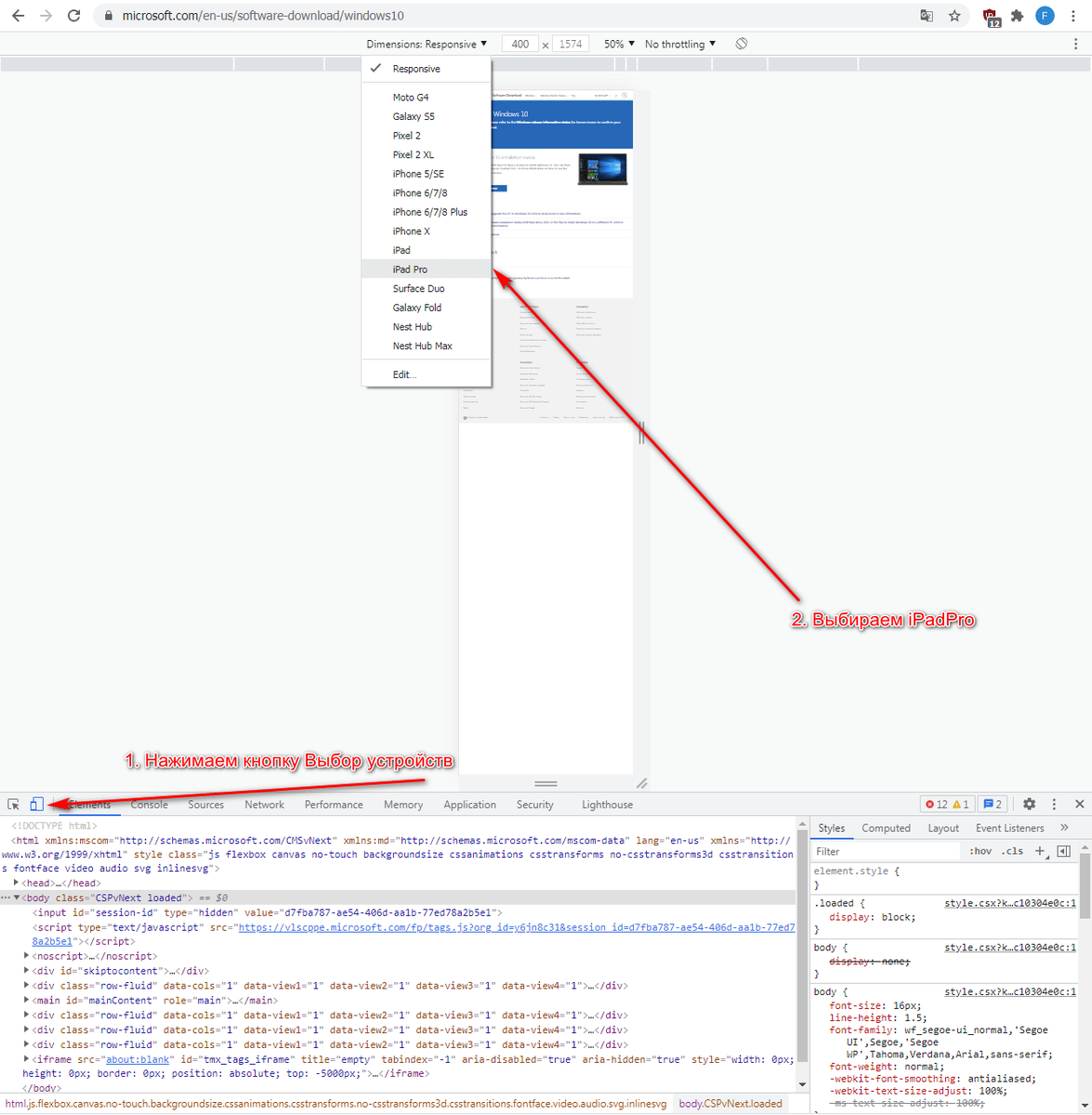Rotate the device viewport orientation

pos(742,44)
